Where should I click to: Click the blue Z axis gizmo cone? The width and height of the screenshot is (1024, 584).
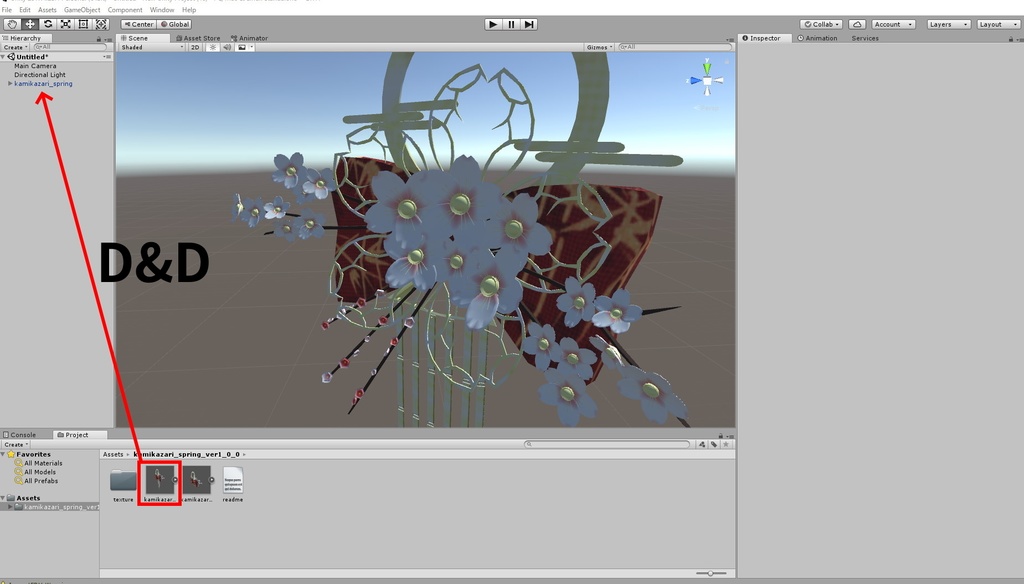[x=696, y=81]
